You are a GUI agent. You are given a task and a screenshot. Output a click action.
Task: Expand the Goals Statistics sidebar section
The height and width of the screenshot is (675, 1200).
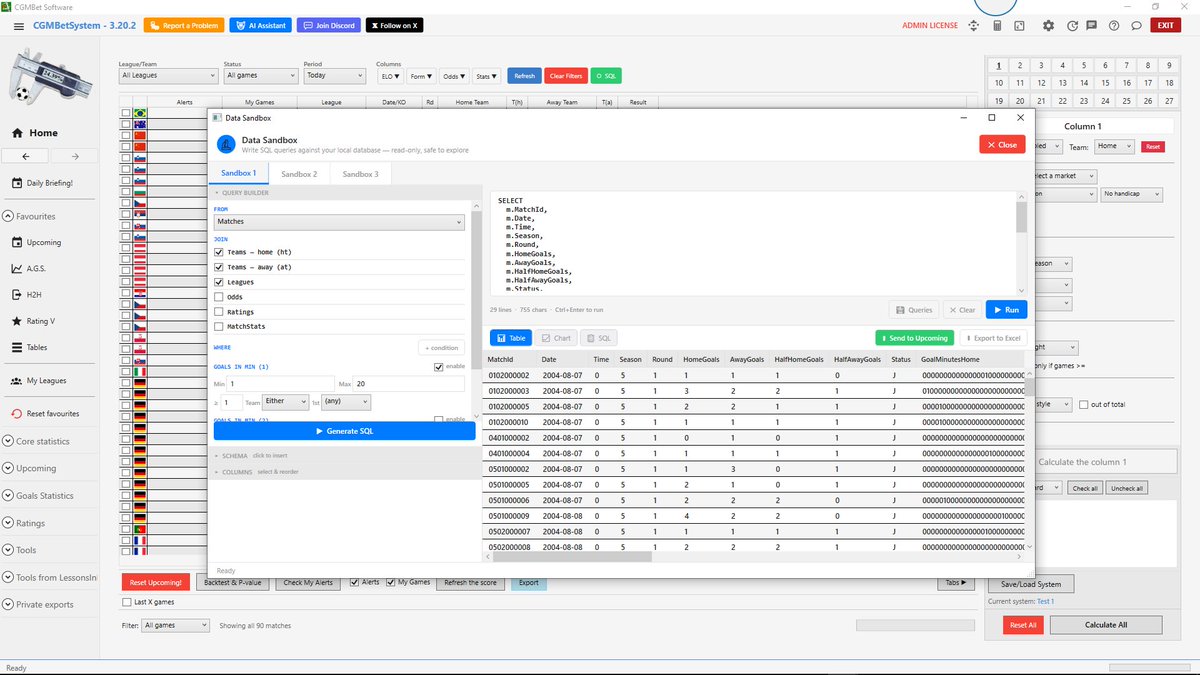pyautogui.click(x=38, y=495)
